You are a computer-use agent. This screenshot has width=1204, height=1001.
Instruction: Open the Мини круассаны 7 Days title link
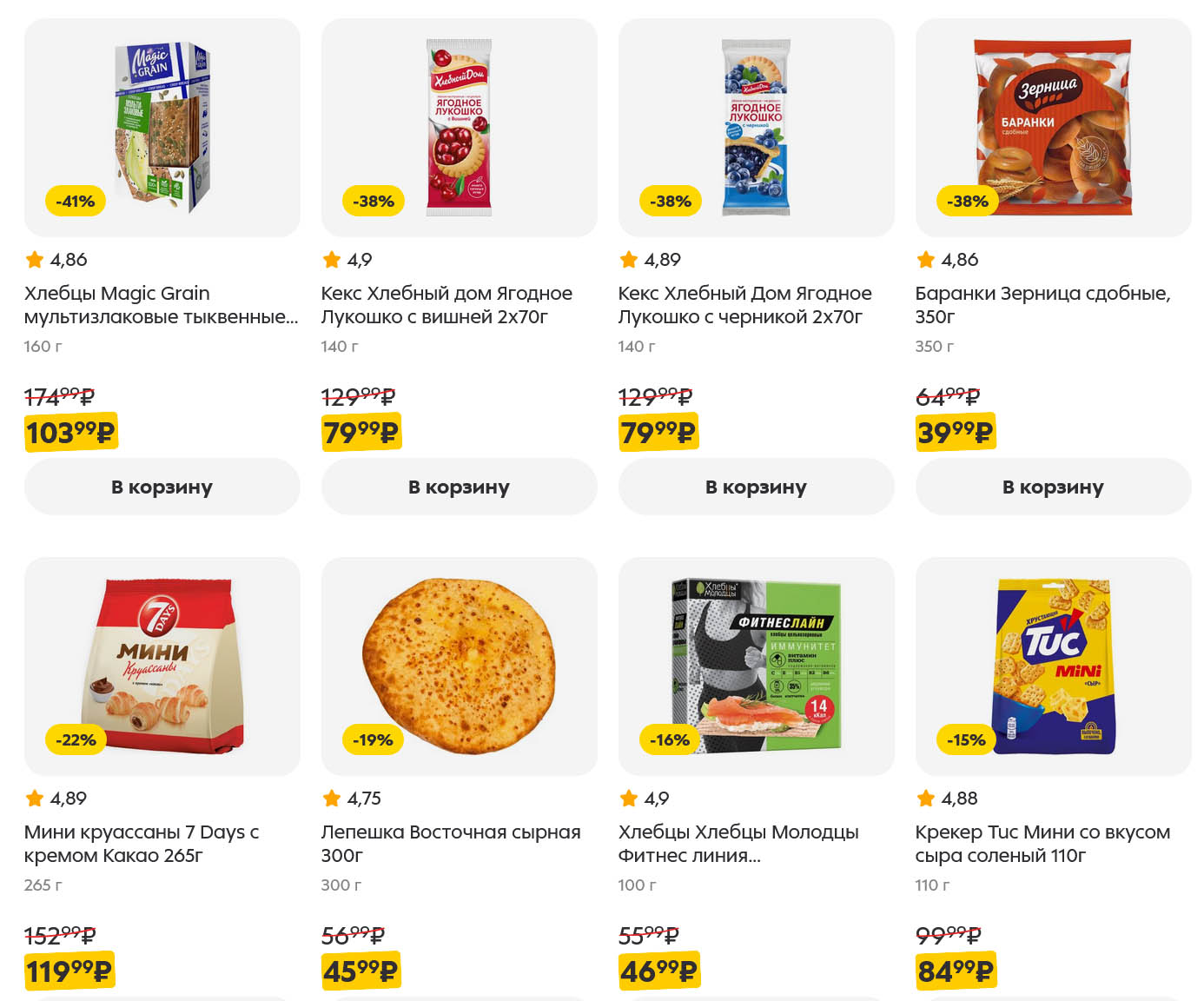coord(141,844)
